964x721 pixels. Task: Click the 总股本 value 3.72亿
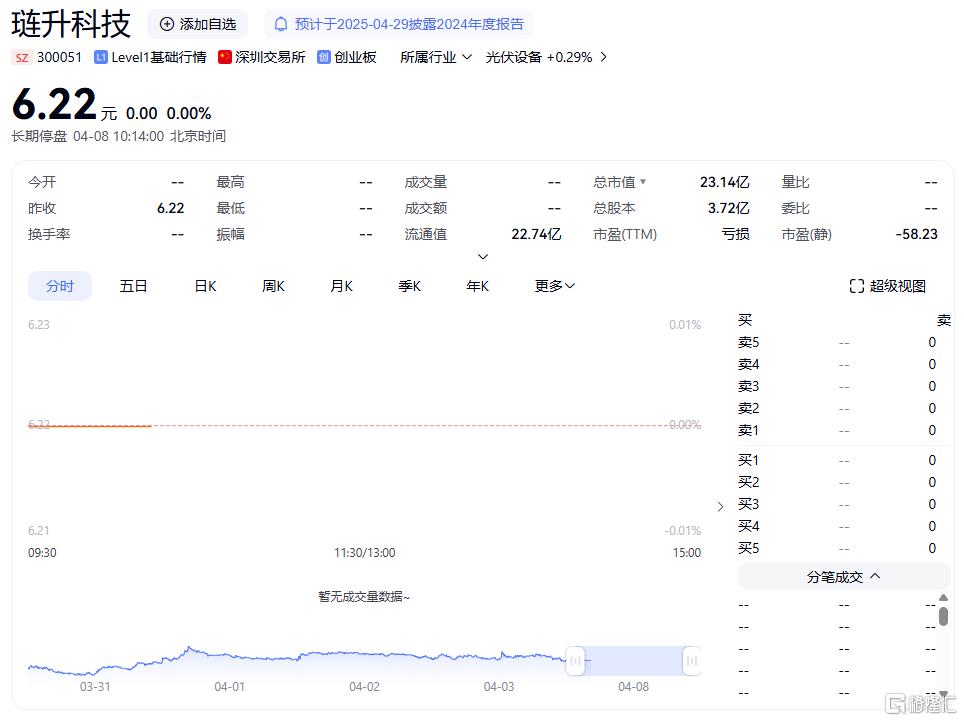tap(729, 208)
